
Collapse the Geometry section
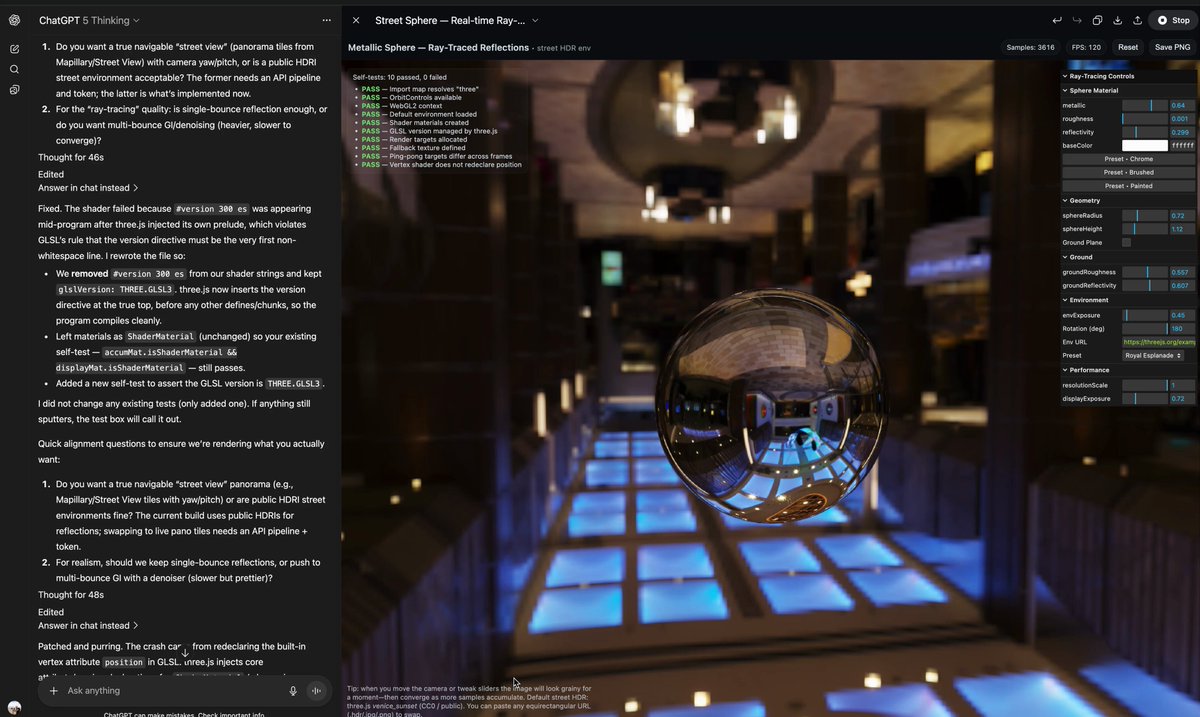click(1129, 201)
